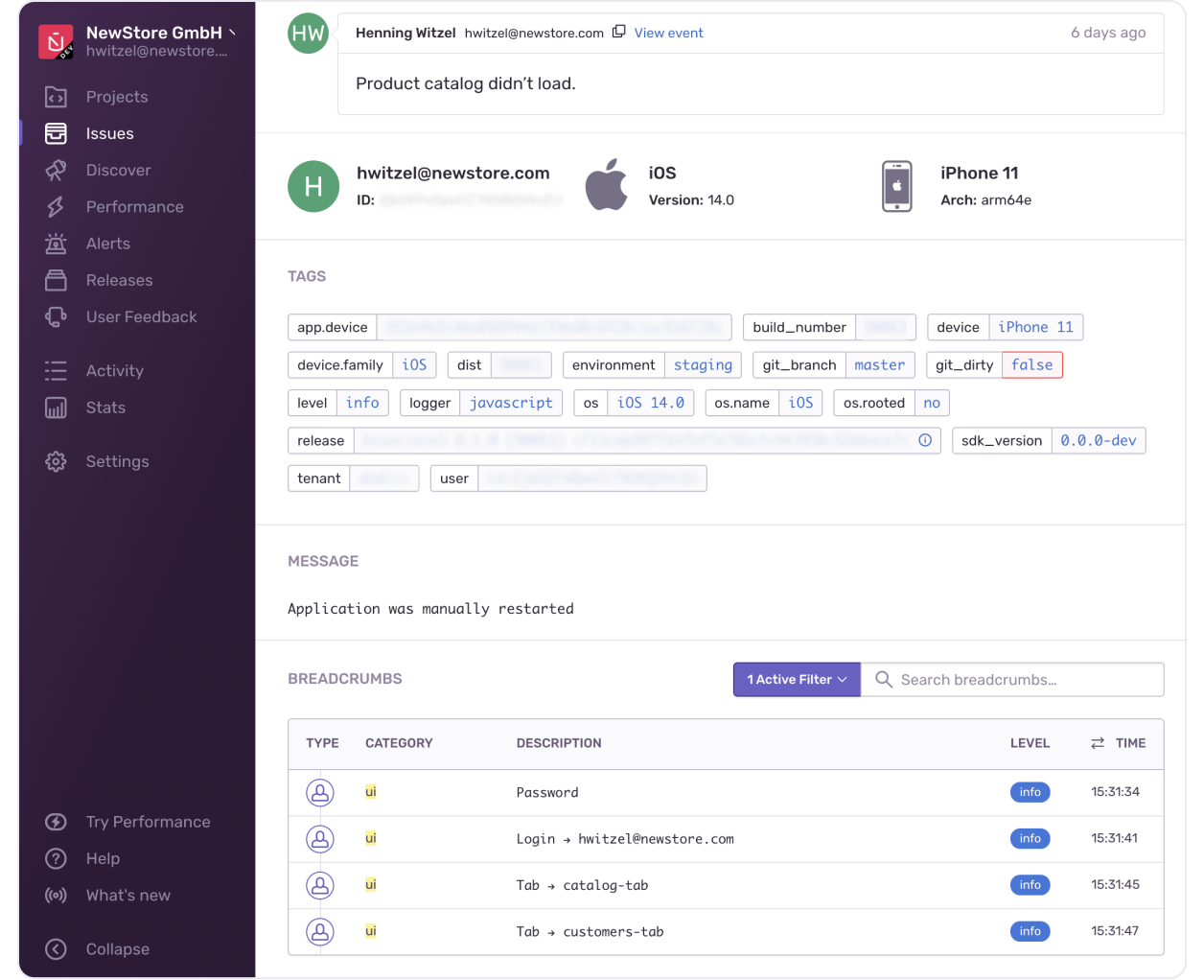Collapse the sidebar
The image size is (1204, 980).
pos(57,949)
